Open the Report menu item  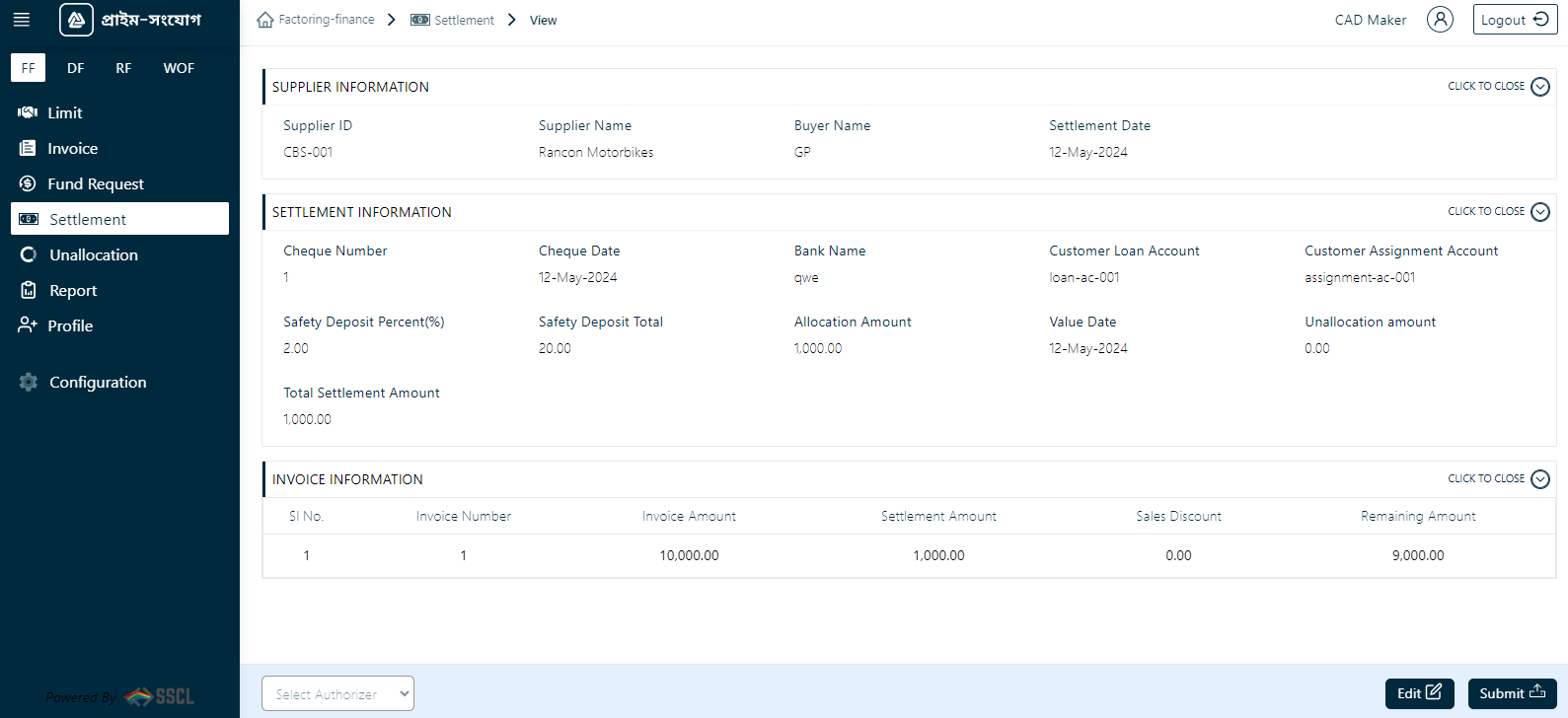(119, 290)
